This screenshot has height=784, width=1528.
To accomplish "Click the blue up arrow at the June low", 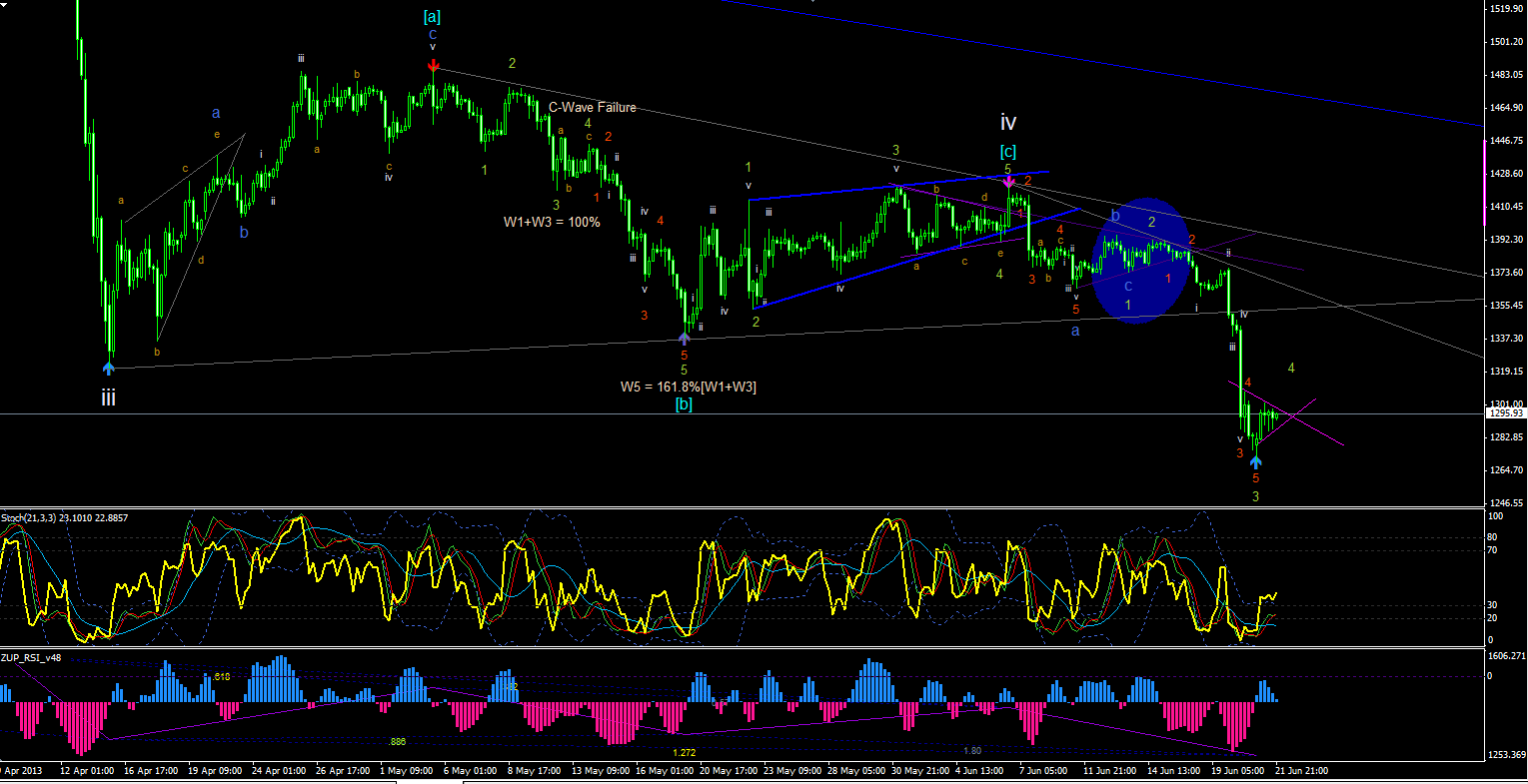I will 1256,461.
